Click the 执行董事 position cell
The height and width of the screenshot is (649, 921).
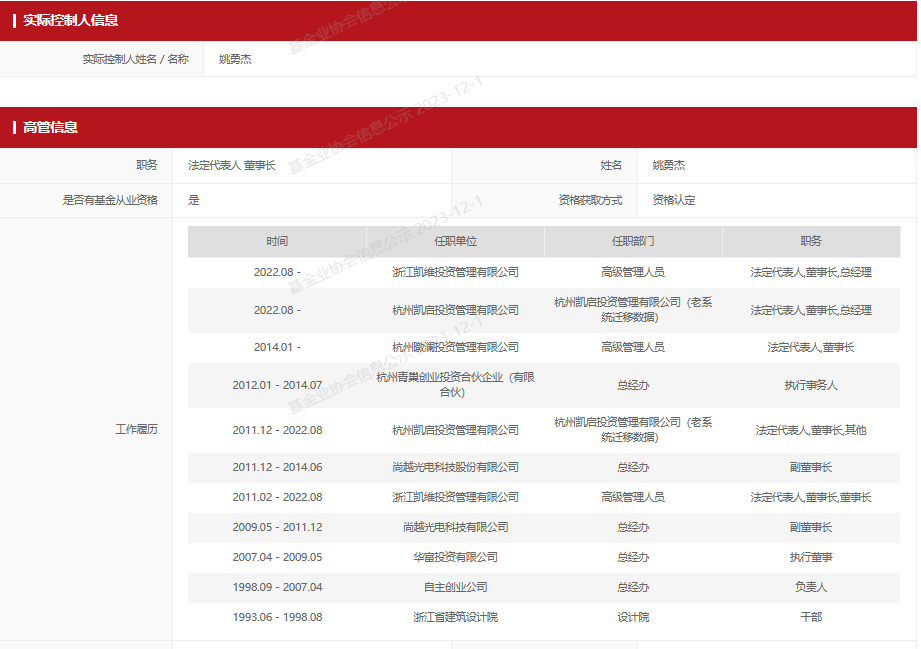click(x=811, y=557)
